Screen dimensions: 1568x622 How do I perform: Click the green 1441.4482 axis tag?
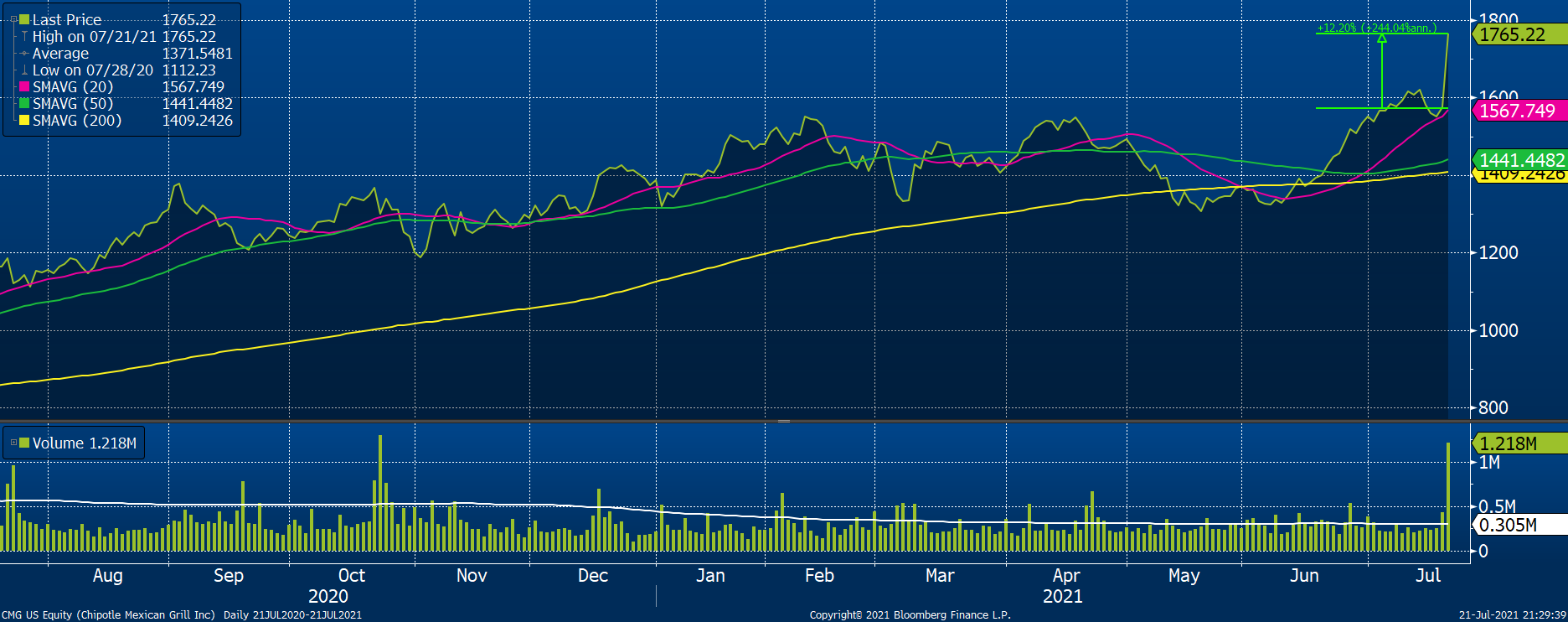[x=1519, y=160]
